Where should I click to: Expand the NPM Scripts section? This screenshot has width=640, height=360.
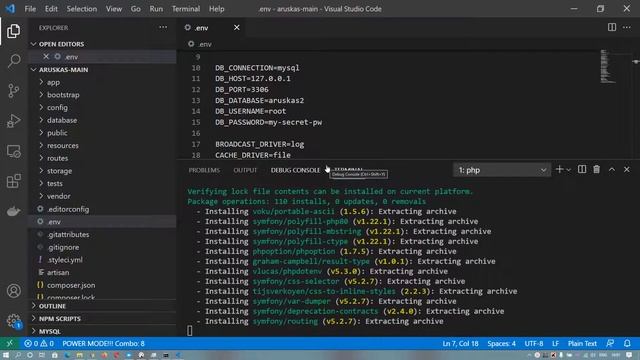click(x=102, y=318)
